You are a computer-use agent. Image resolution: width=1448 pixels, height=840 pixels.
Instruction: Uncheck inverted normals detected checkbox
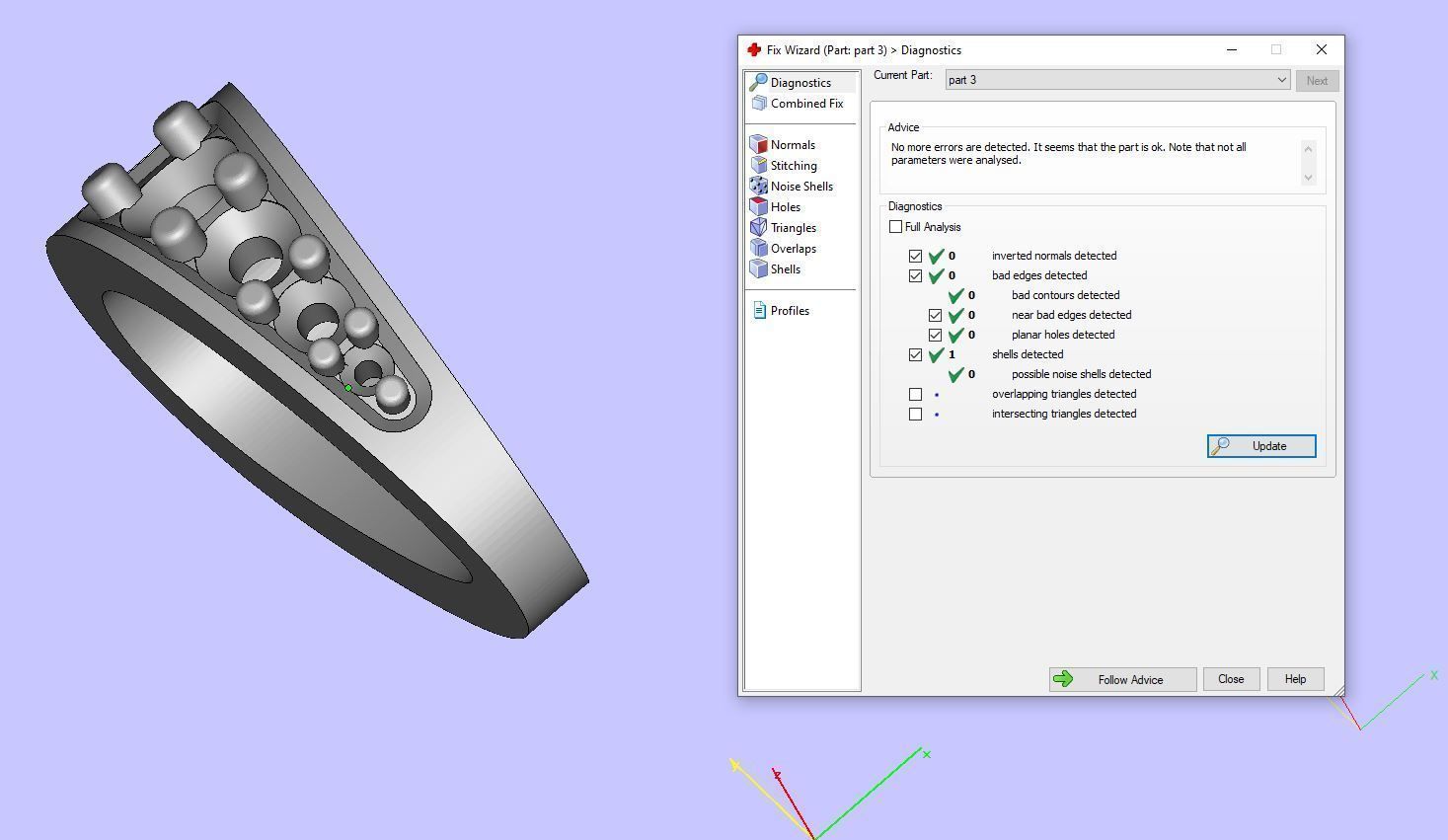tap(915, 256)
